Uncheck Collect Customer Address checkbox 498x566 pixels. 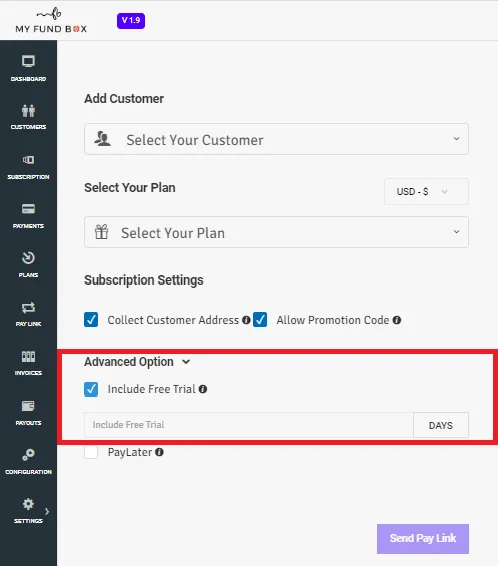click(x=91, y=320)
